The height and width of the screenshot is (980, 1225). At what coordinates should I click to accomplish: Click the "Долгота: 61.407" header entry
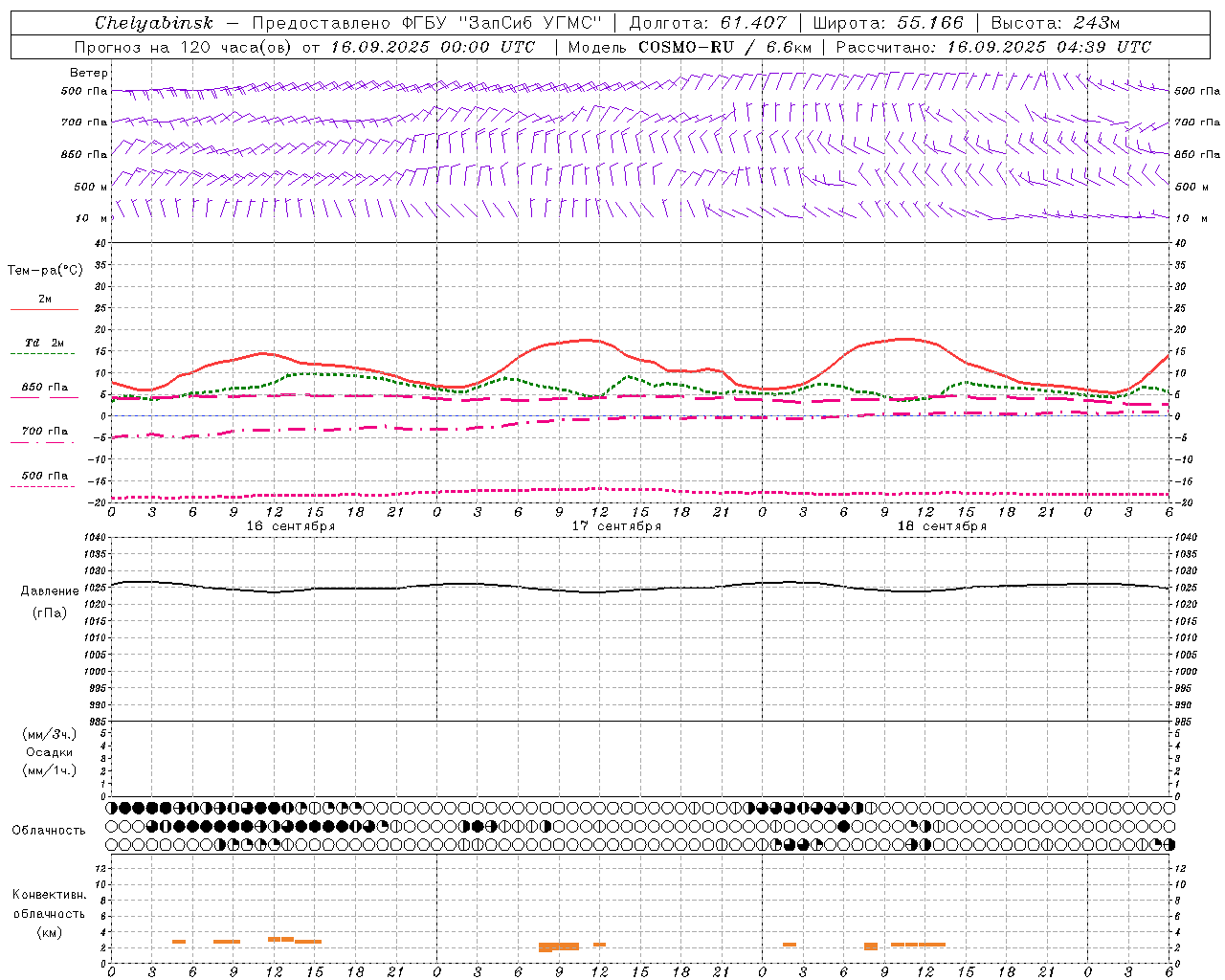click(x=708, y=23)
